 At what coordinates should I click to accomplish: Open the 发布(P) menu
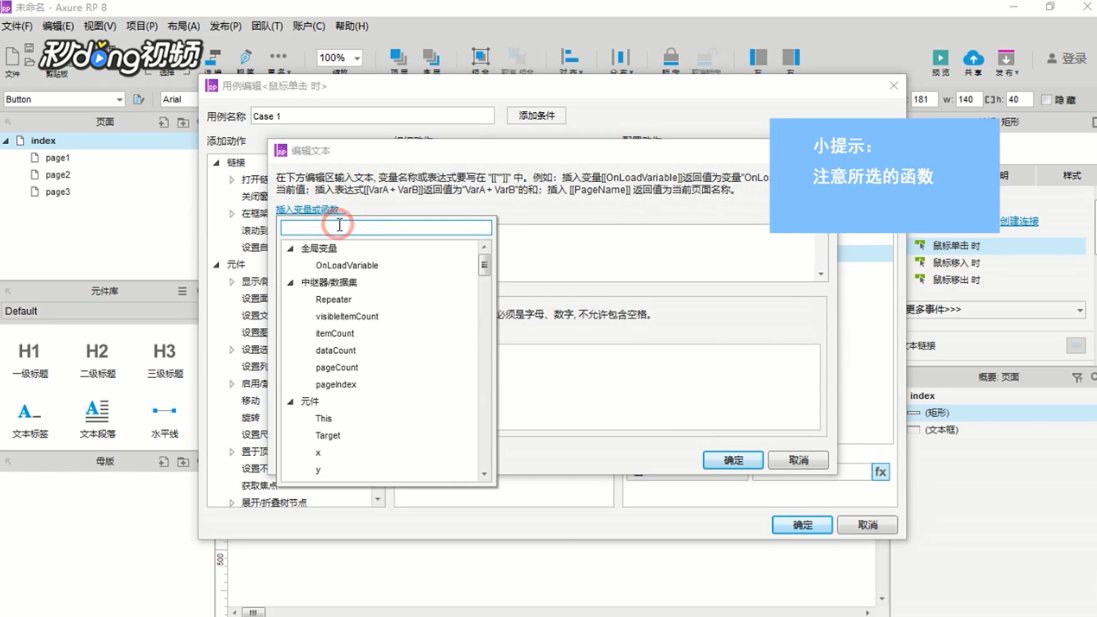[x=226, y=26]
